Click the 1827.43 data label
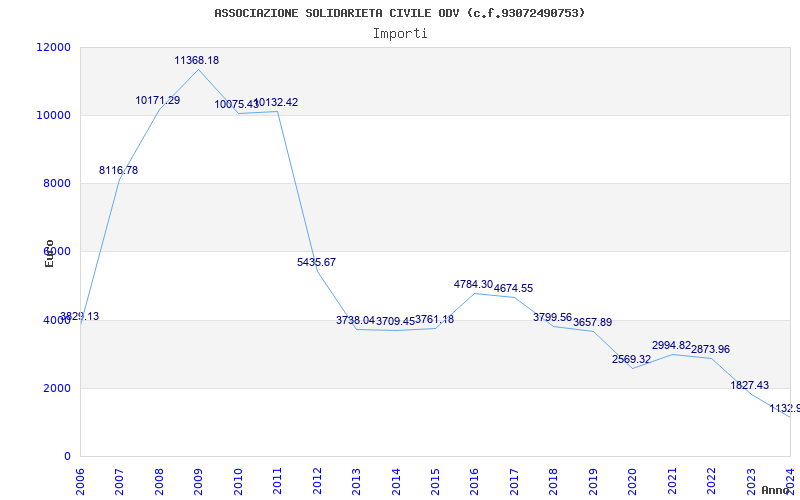800x500 pixels. [749, 385]
